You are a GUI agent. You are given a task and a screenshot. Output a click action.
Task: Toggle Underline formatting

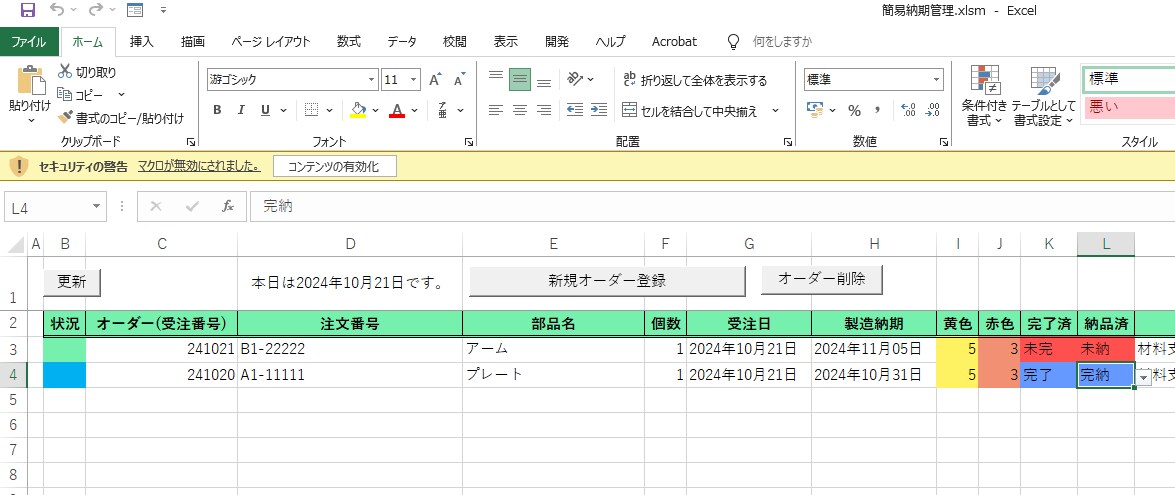click(x=265, y=110)
